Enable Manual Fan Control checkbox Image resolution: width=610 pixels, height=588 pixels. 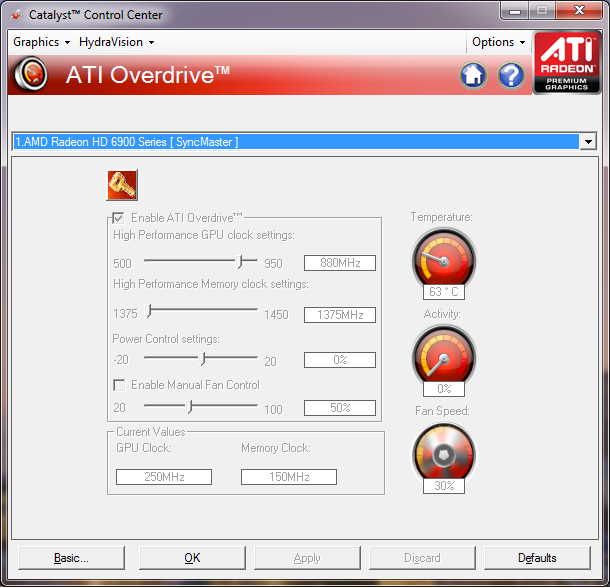pos(119,385)
